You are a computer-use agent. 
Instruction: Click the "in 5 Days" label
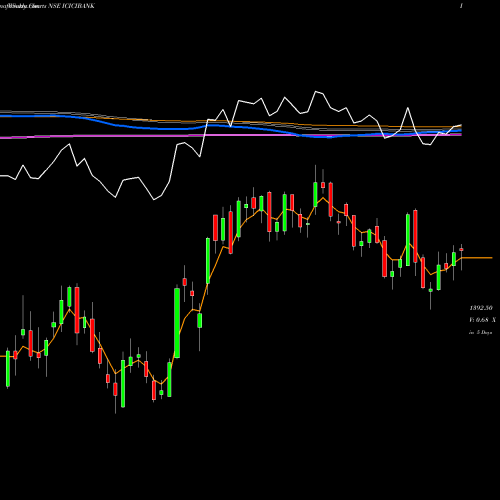[x=480, y=332]
